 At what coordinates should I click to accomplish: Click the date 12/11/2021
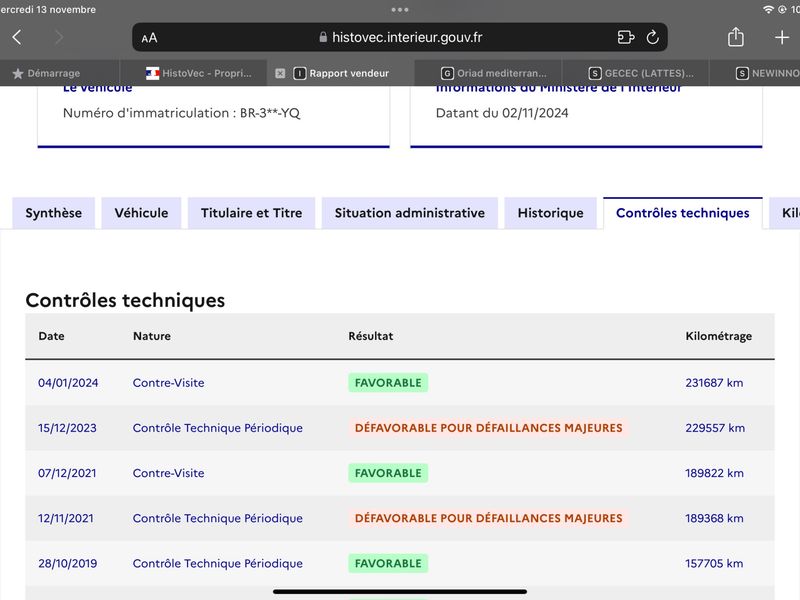66,518
